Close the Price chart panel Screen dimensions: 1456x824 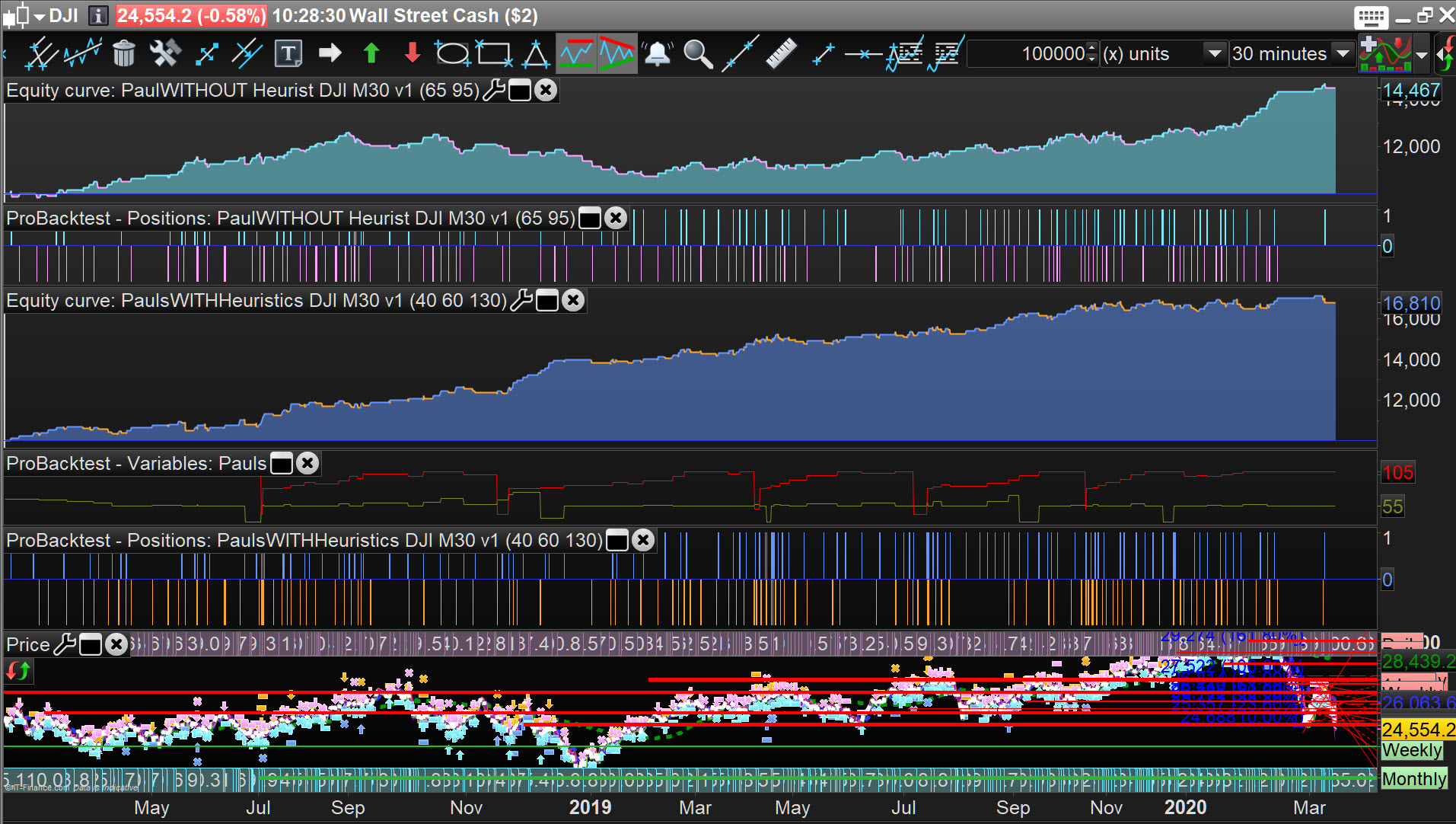(x=116, y=645)
